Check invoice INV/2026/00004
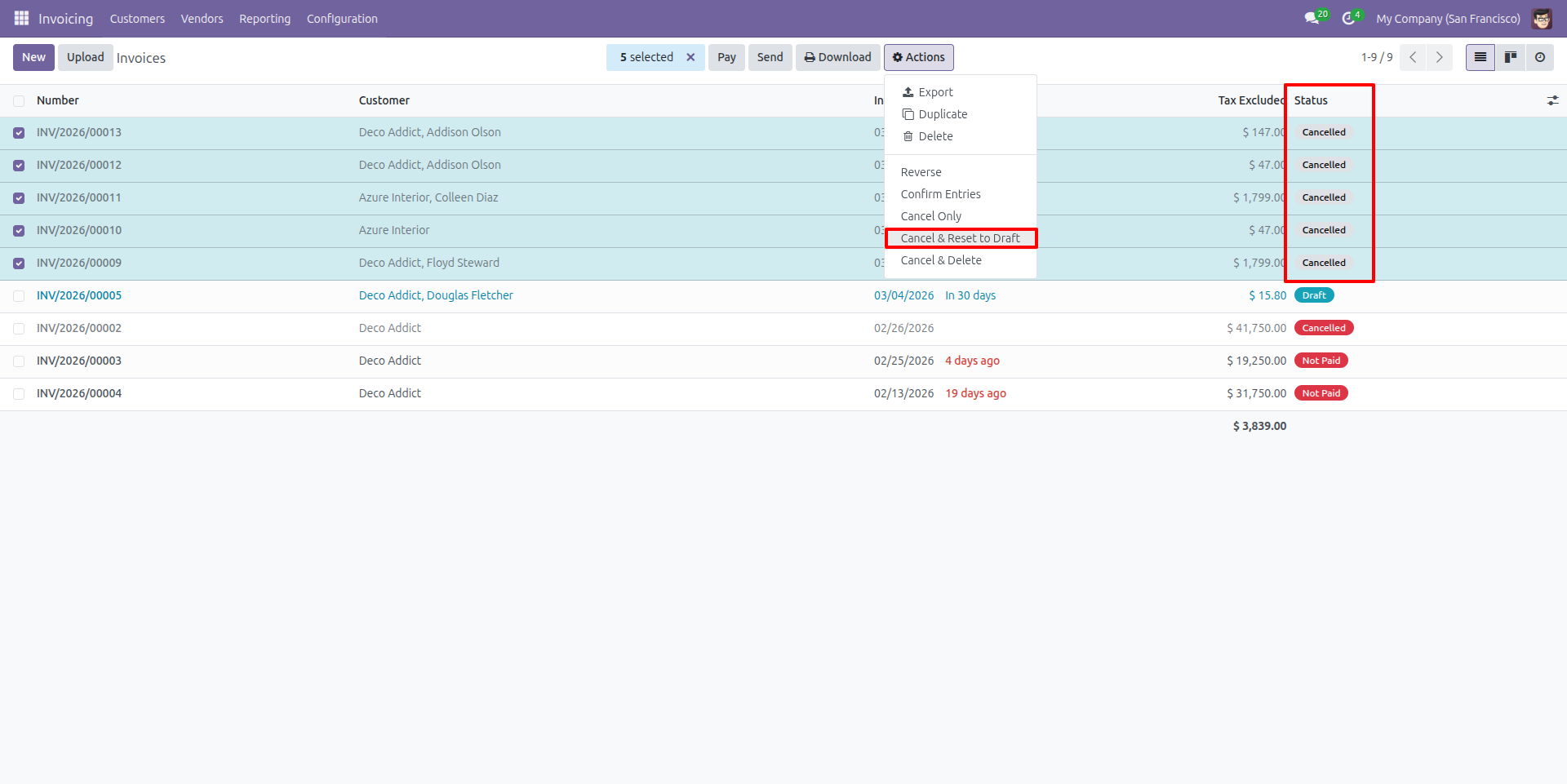The height and width of the screenshot is (784, 1567). coord(19,394)
